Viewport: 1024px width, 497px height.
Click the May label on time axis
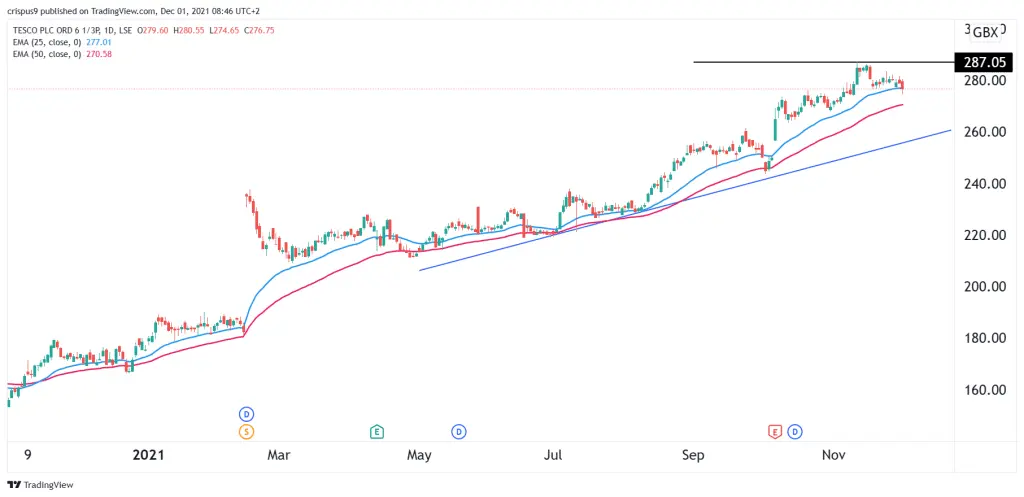point(419,455)
